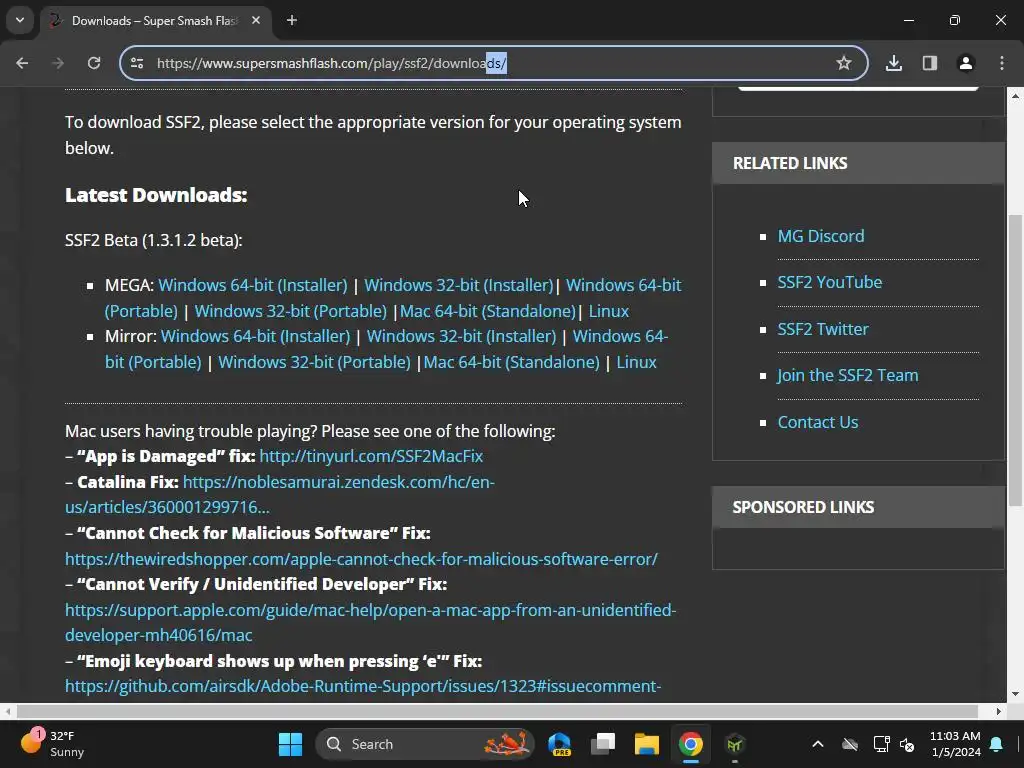The height and width of the screenshot is (768, 1024).
Task: Open Contact Us link
Action: pyautogui.click(x=818, y=423)
